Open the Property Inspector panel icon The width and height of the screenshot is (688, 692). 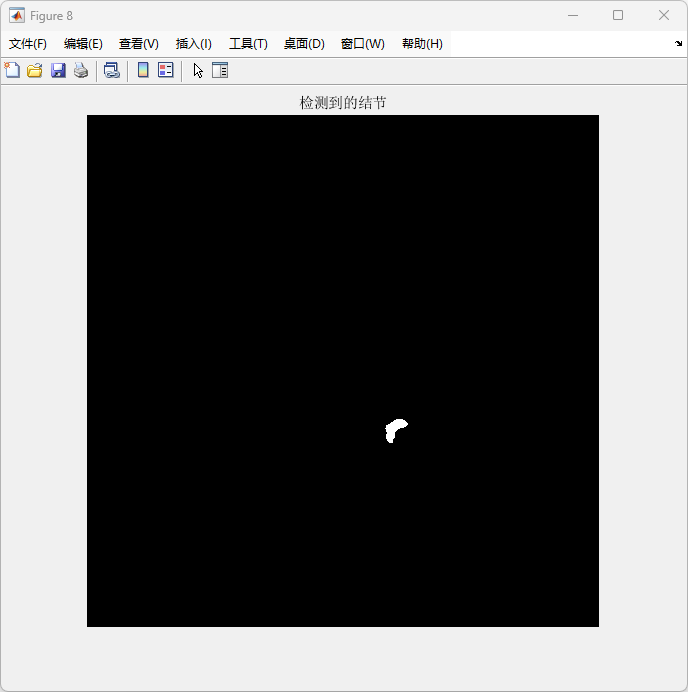(220, 70)
